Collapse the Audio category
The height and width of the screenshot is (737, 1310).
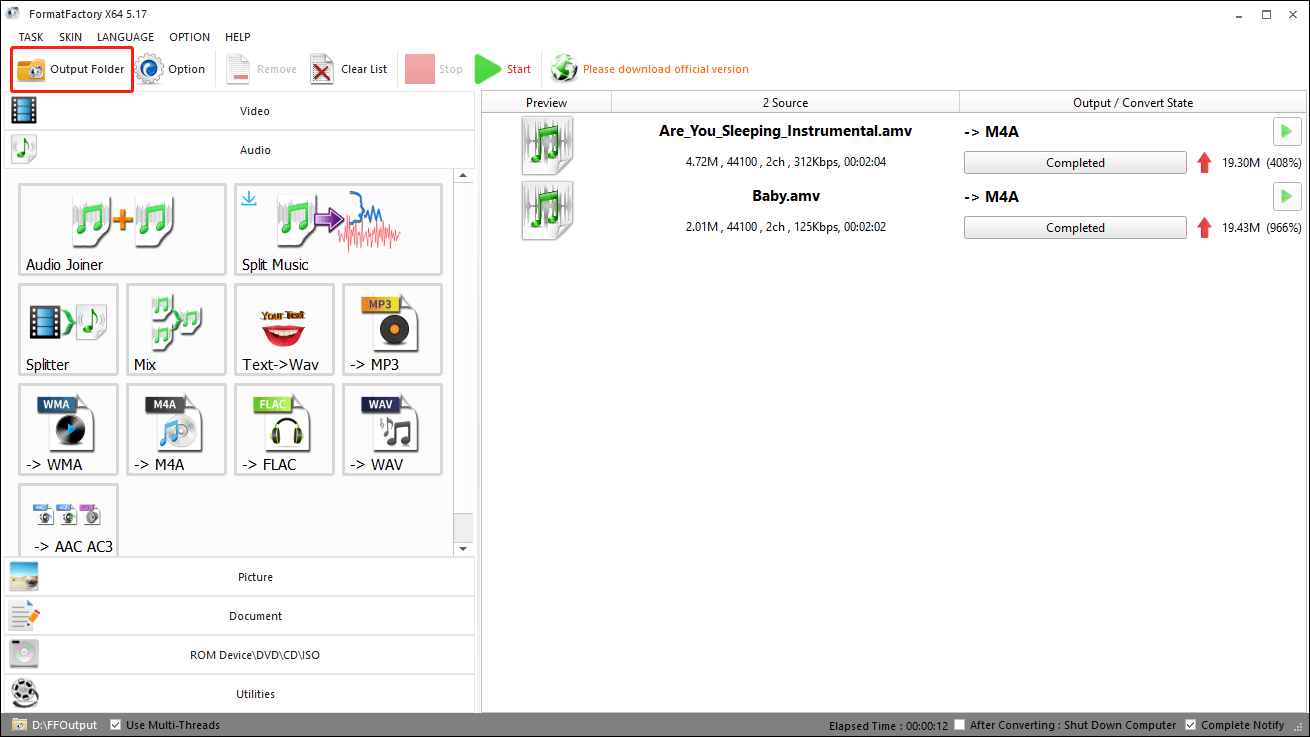[239, 150]
